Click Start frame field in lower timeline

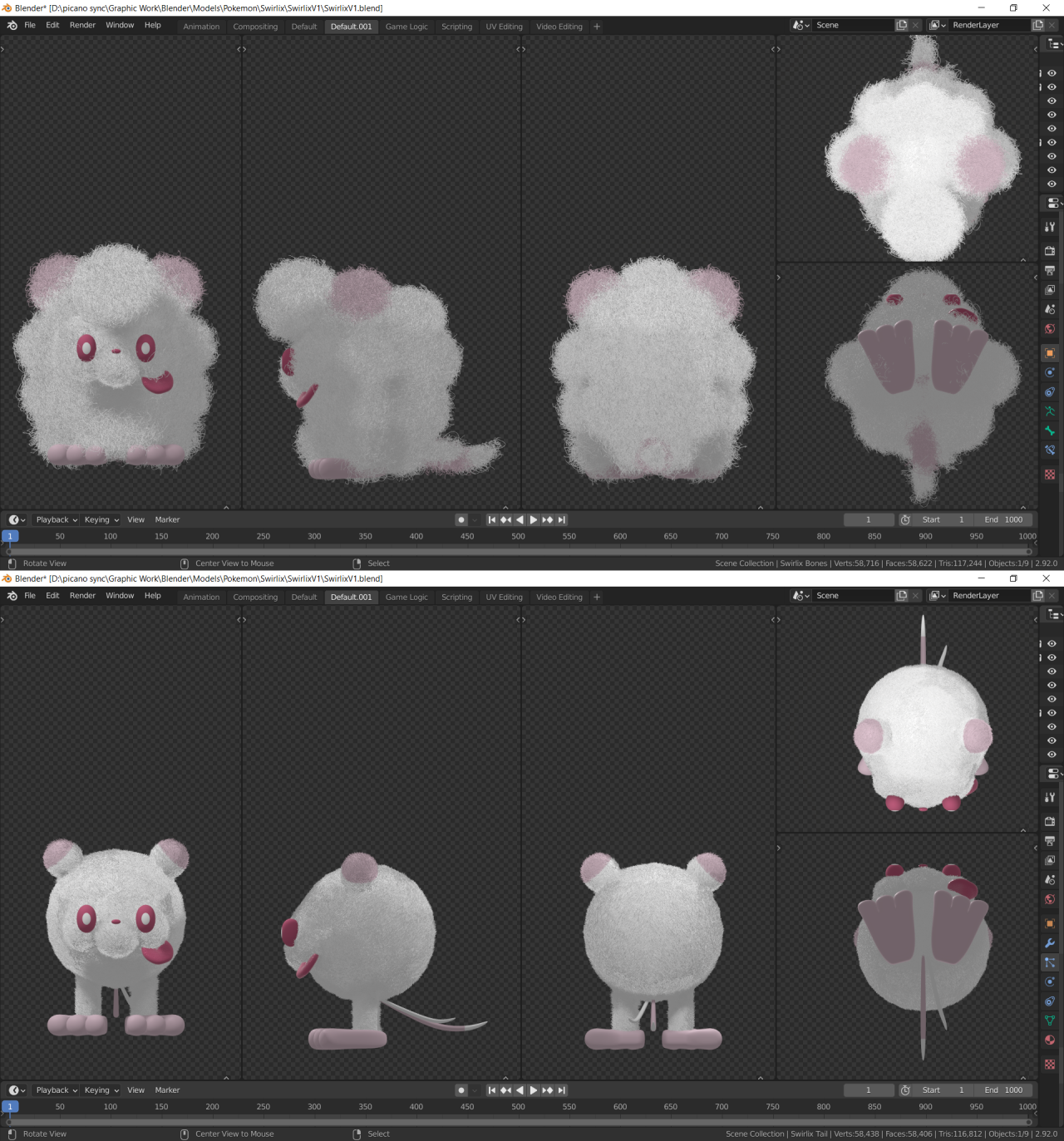(943, 1090)
